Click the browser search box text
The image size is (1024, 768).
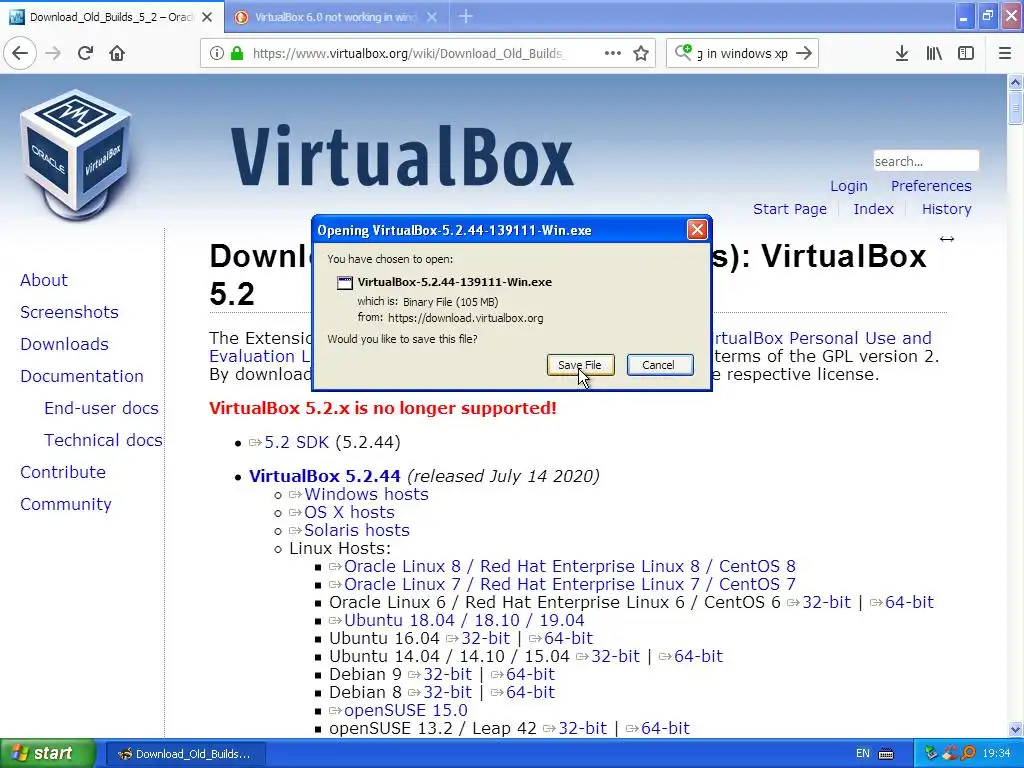(x=743, y=53)
